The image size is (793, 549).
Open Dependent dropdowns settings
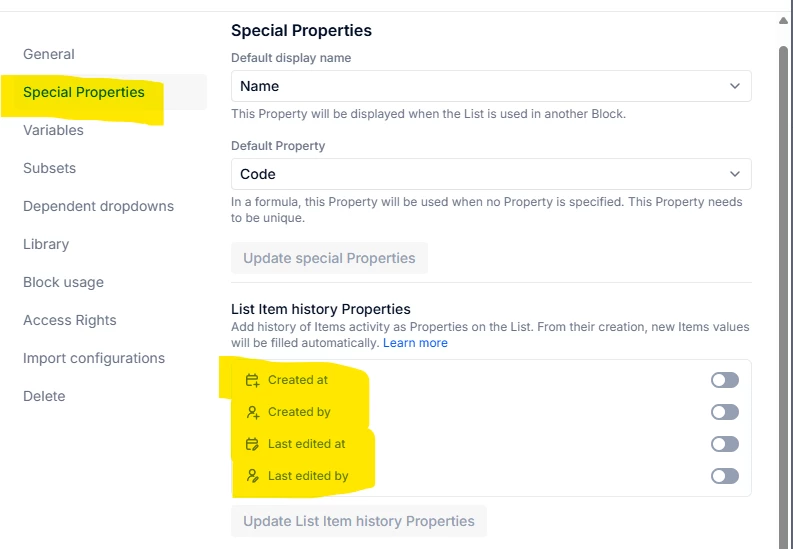click(x=98, y=206)
